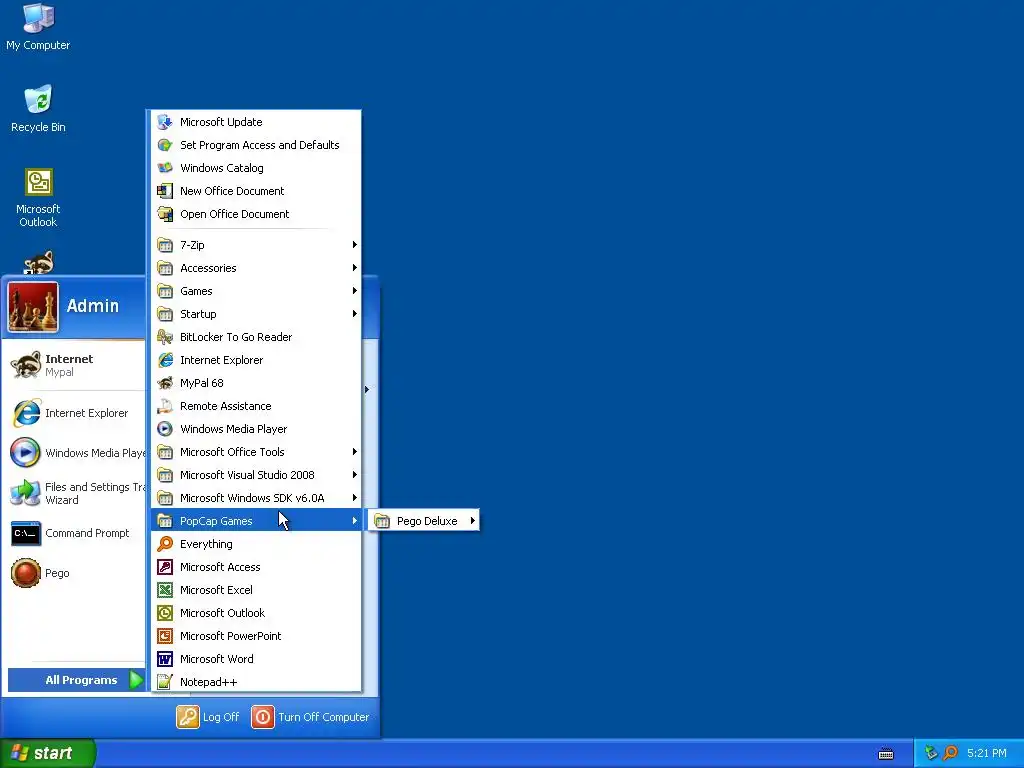Screen dimensions: 1024x768
Task: Select Microsoft Outlook desktop shortcut
Action: click(38, 197)
